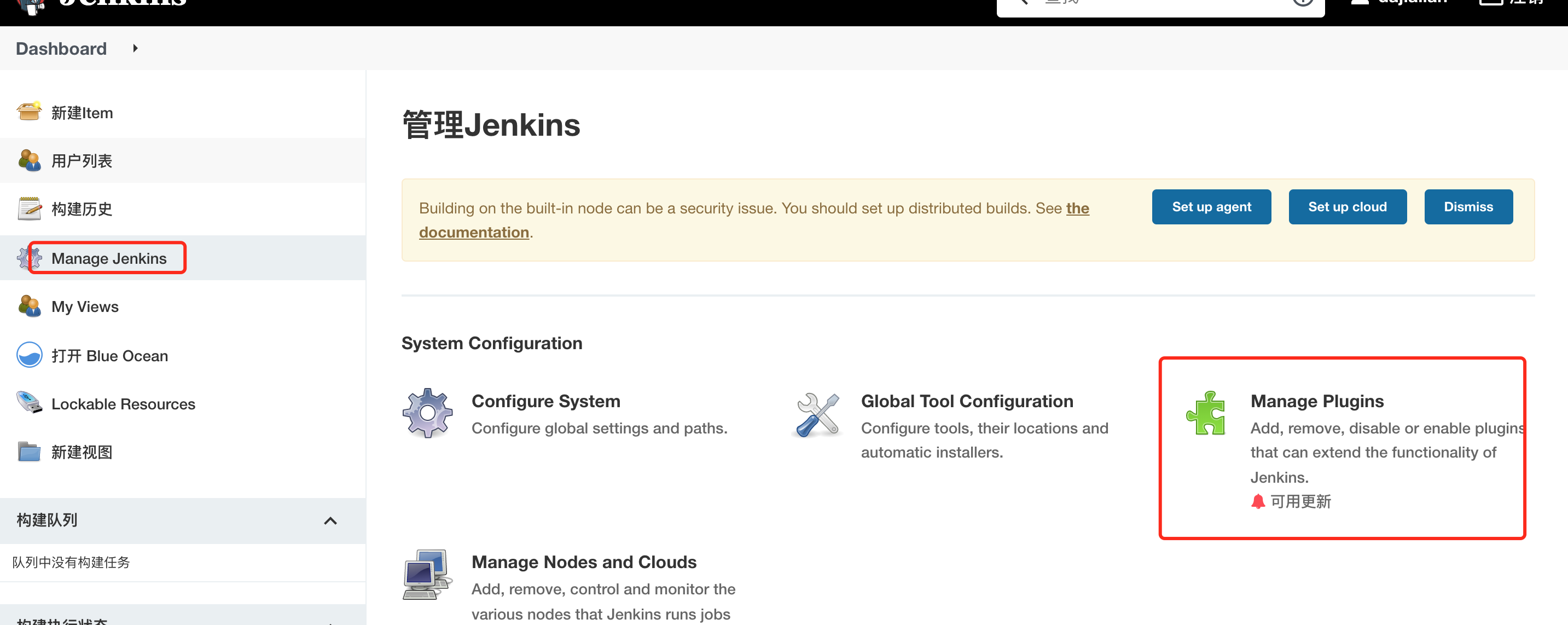The width and height of the screenshot is (1568, 625).
Task: Click the Configure System gear icon
Action: click(427, 413)
